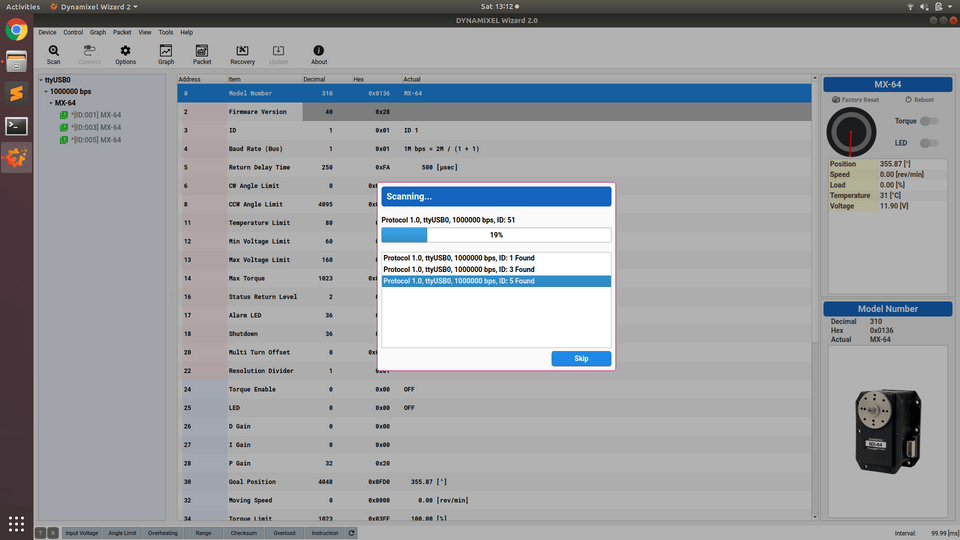The height and width of the screenshot is (540, 960).
Task: Open the clock showing Sat 13:12
Action: tap(500, 7)
